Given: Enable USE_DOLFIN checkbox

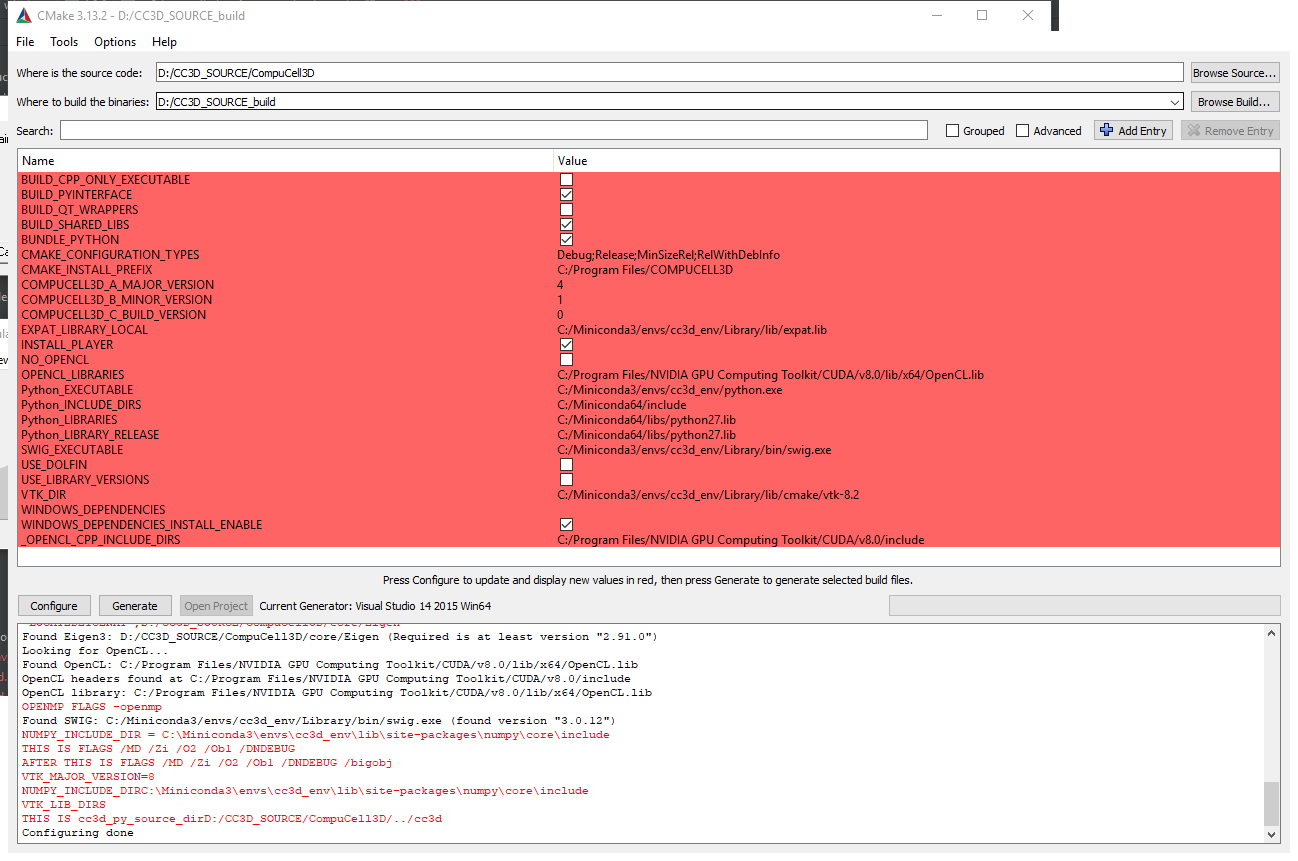Looking at the screenshot, I should click(566, 465).
